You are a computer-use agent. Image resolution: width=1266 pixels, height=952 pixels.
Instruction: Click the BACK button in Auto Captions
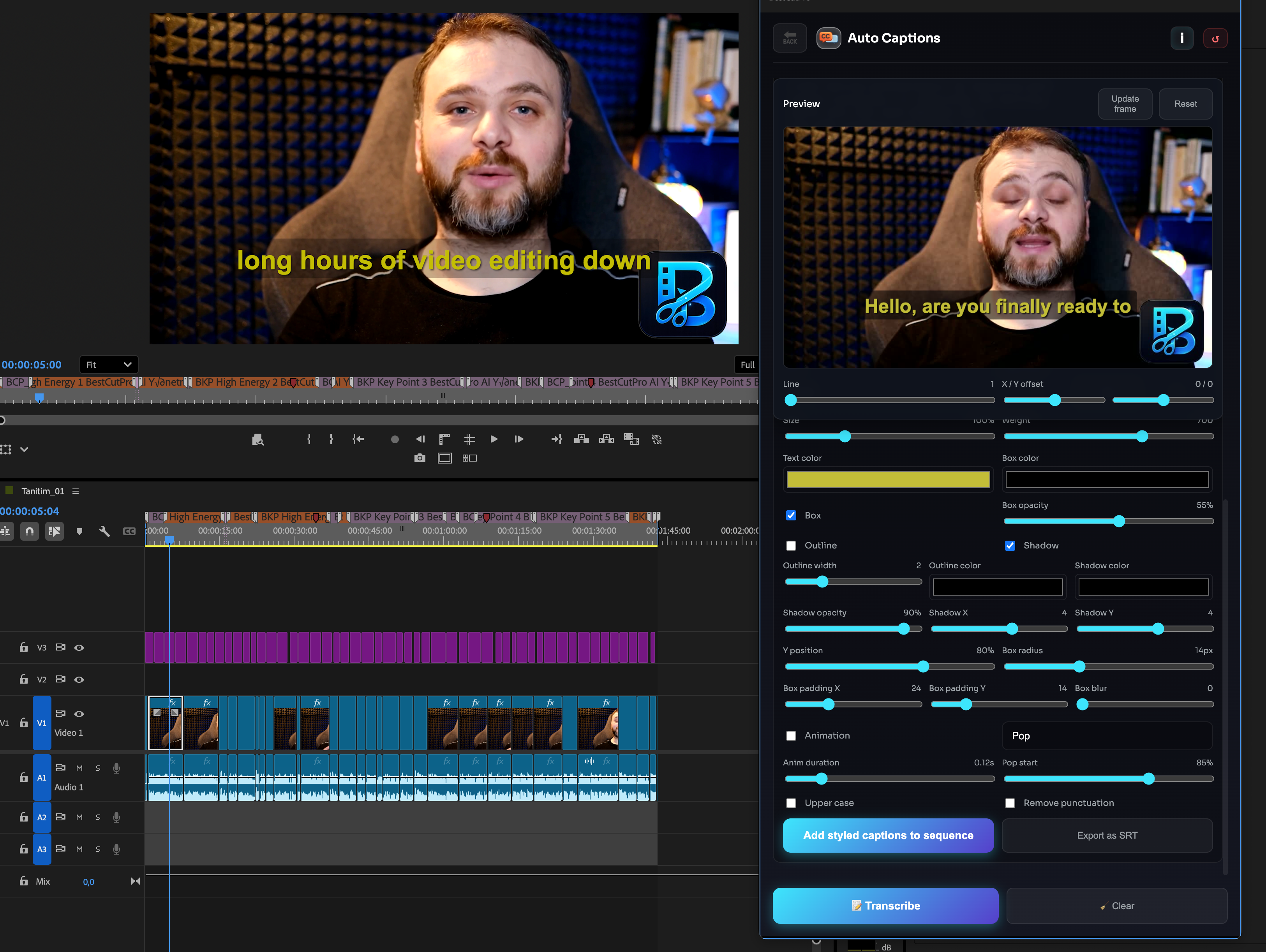(789, 38)
